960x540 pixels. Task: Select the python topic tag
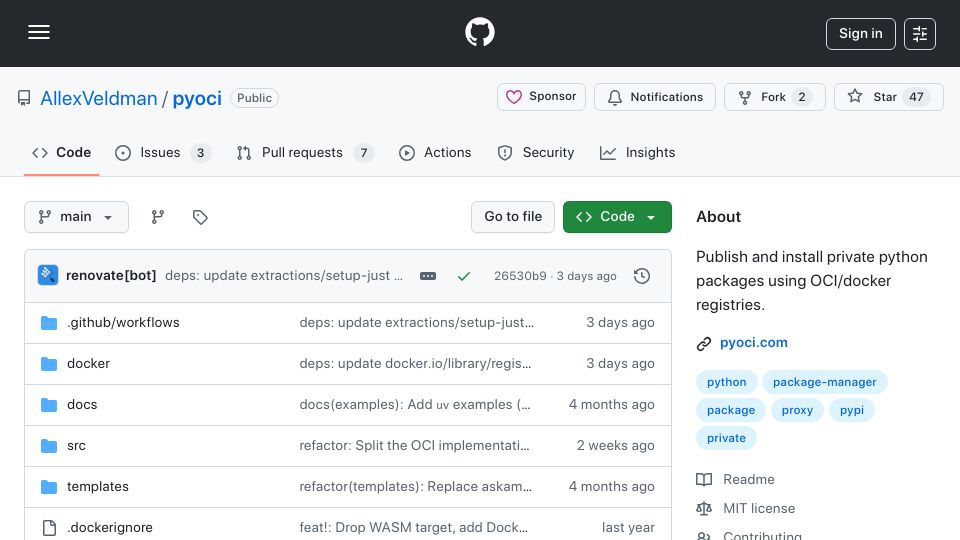pos(727,382)
